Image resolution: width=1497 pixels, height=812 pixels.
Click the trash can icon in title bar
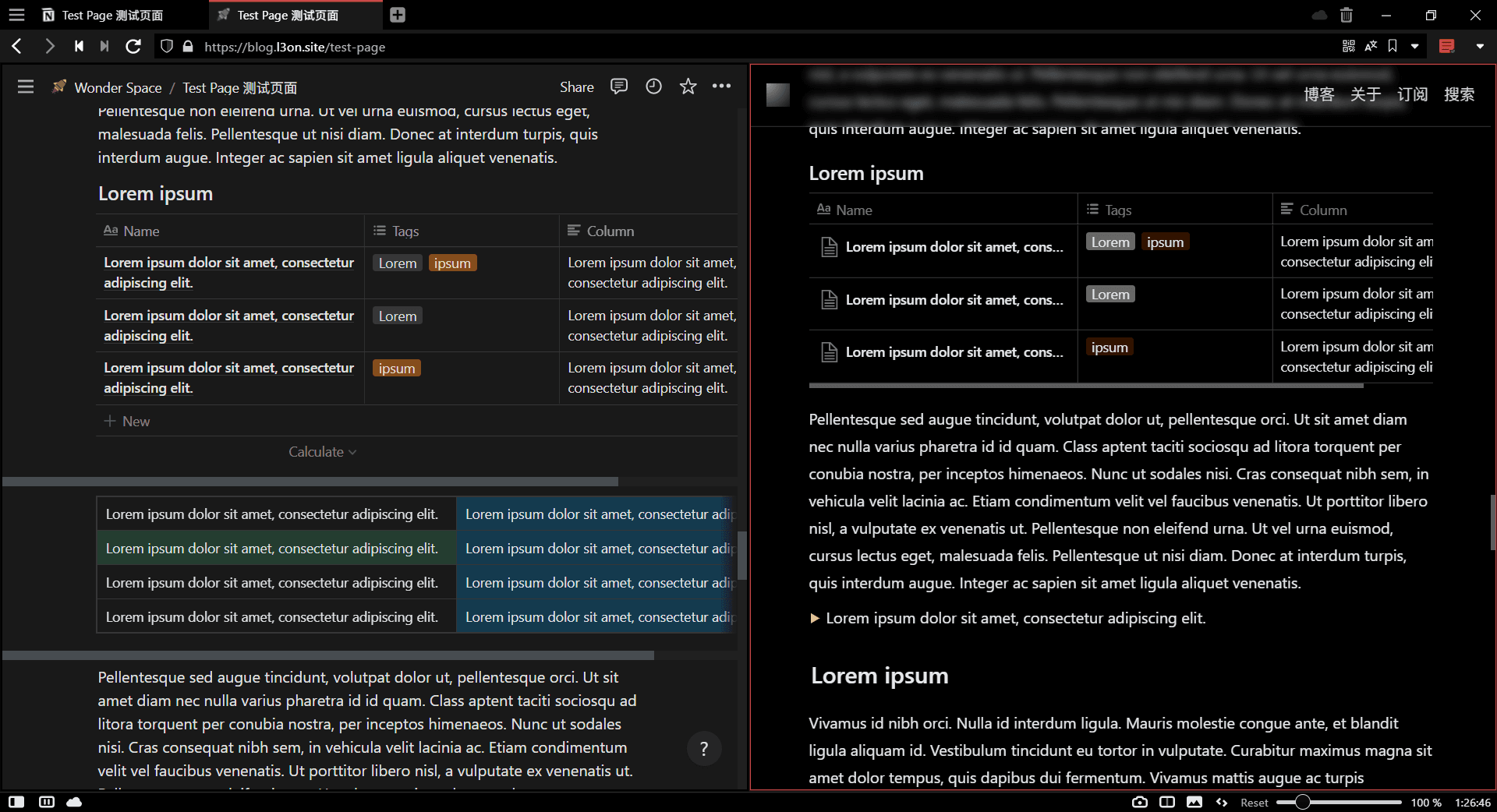(1347, 15)
